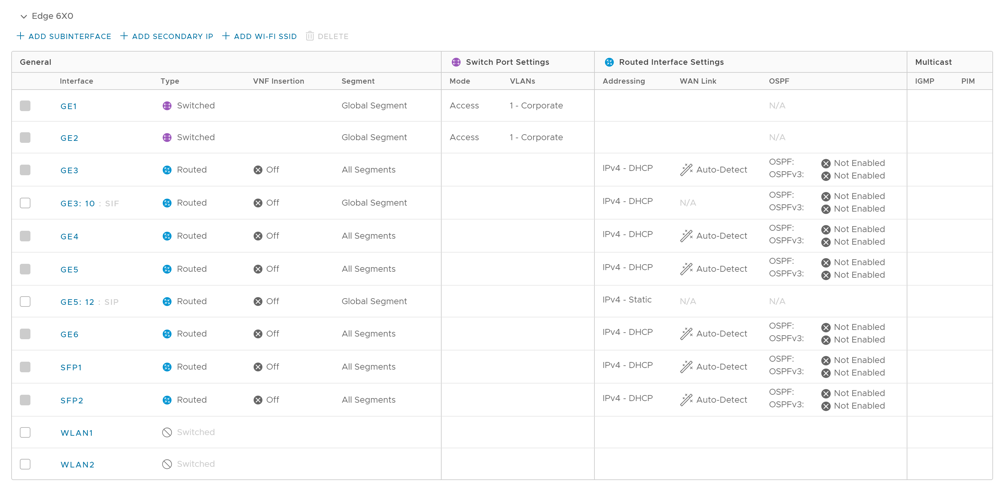This screenshot has height=486, width=999.
Task: Check the GE5: 12 row checkbox
Action: [25, 301]
